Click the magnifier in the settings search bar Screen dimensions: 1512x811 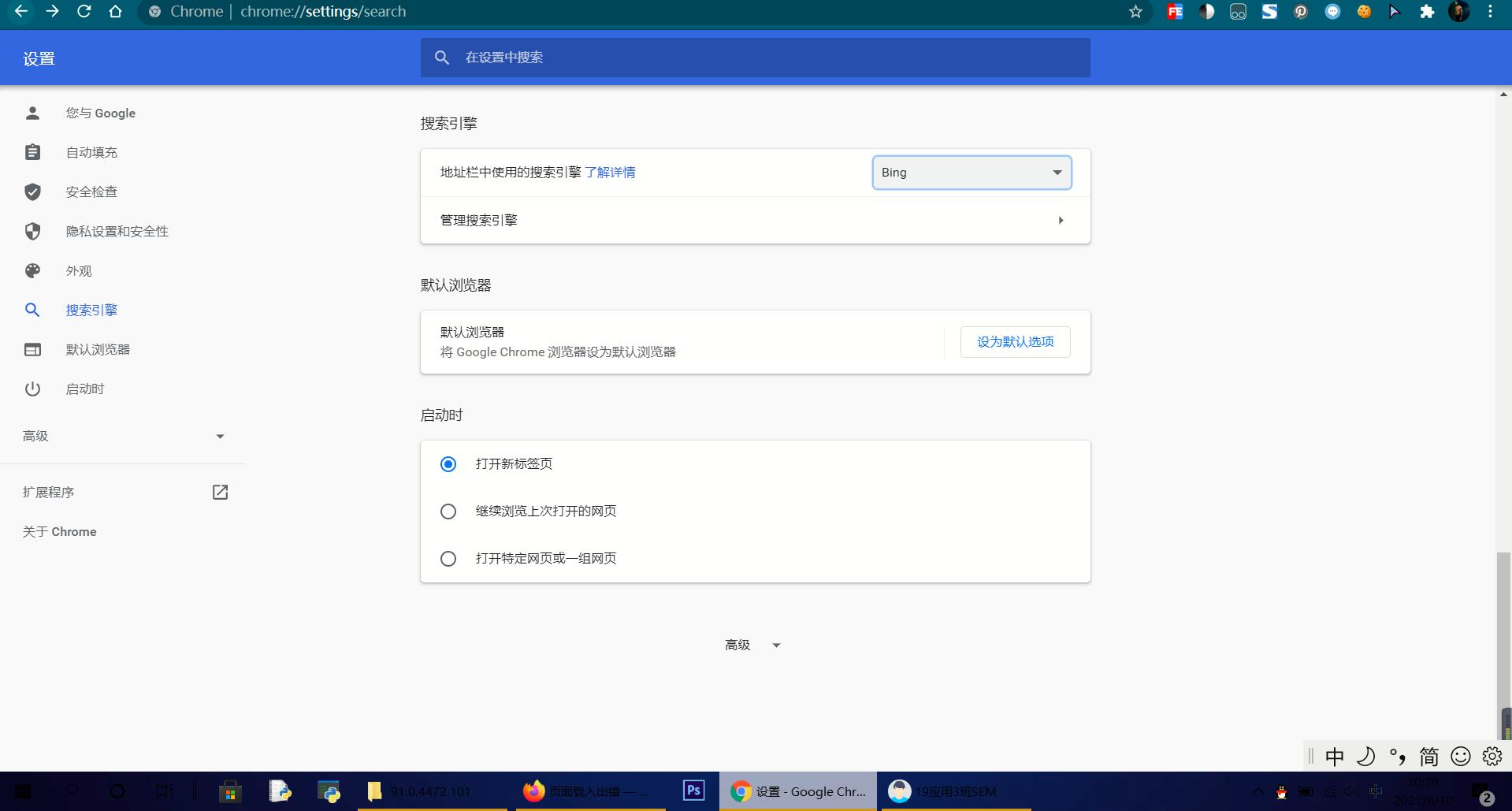pyautogui.click(x=442, y=58)
